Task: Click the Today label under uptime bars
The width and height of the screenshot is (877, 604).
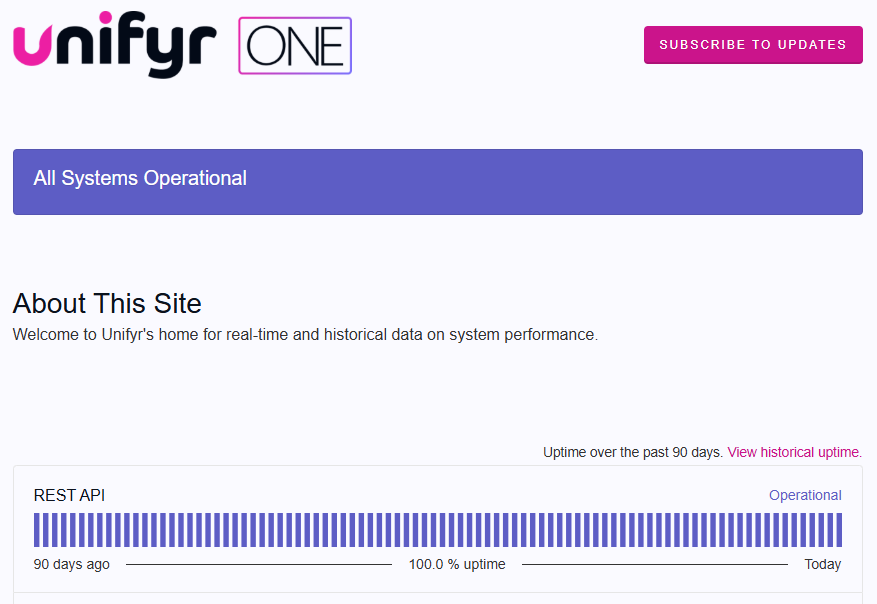Action: tap(823, 564)
